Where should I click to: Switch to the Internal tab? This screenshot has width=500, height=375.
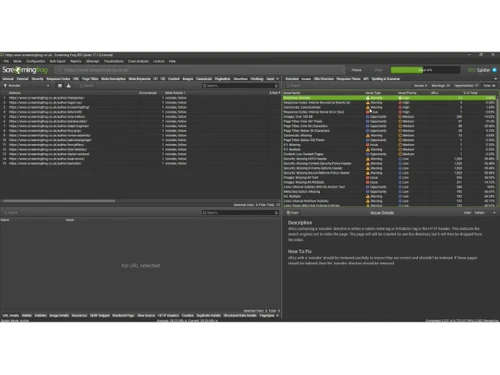(8, 79)
